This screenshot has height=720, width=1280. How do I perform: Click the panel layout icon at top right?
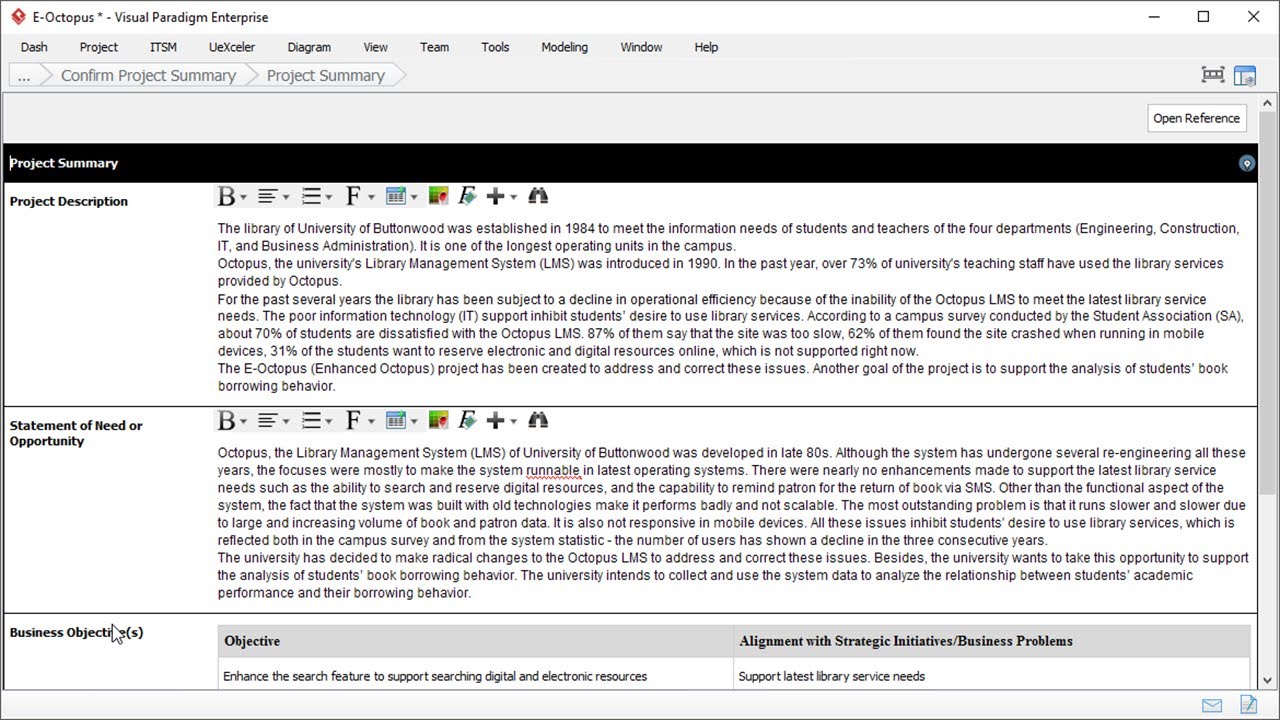[x=1245, y=75]
